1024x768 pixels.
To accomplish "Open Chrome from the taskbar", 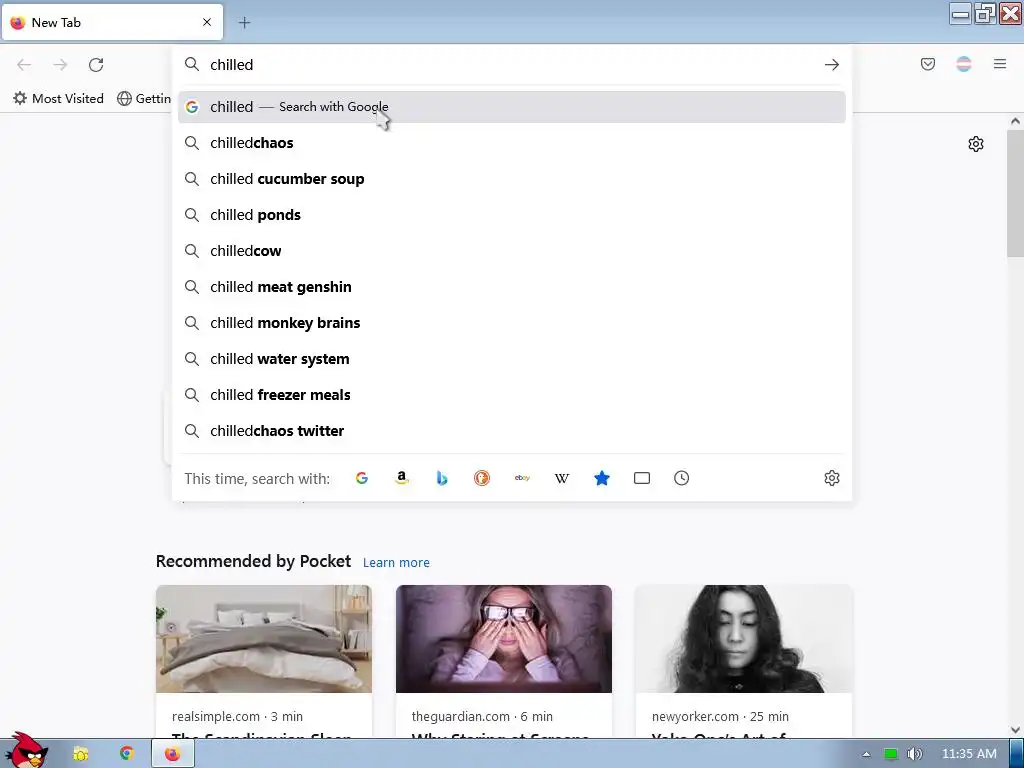I will 127,754.
